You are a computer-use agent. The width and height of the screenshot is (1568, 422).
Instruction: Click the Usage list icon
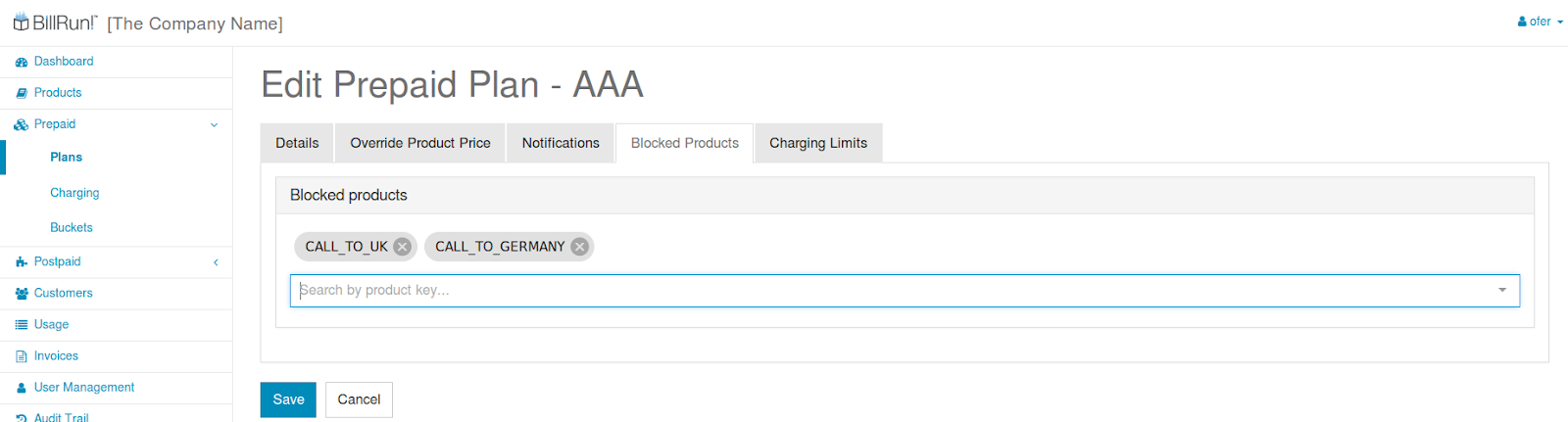[x=22, y=324]
